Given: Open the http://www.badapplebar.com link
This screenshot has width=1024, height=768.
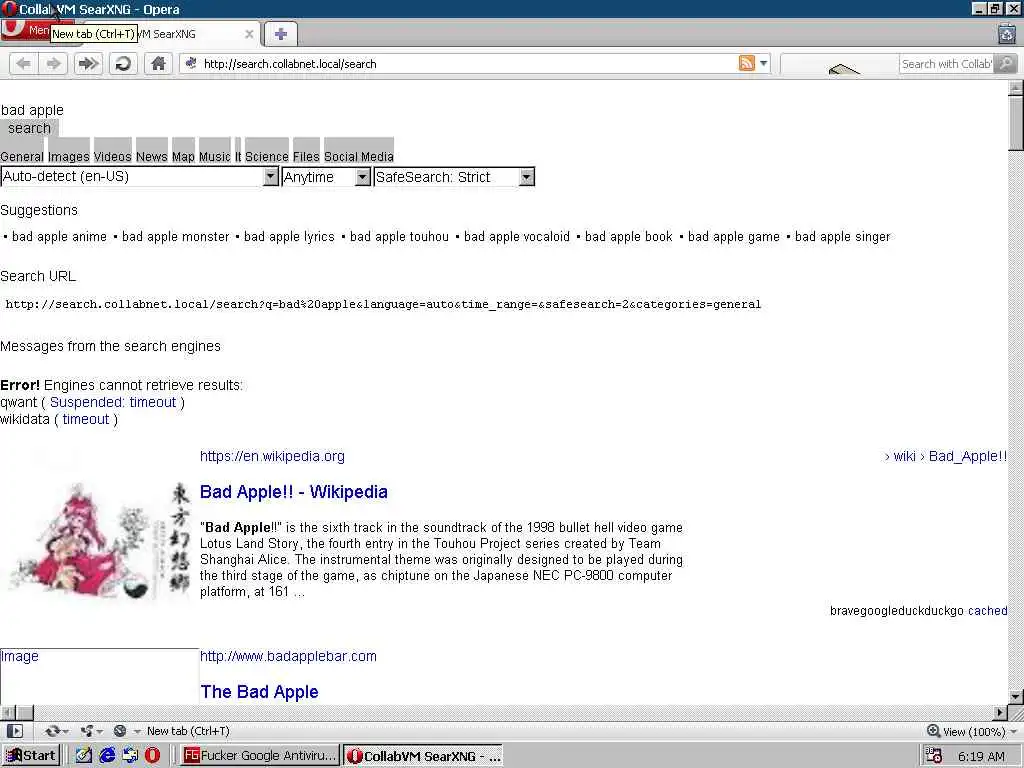Looking at the screenshot, I should (x=288, y=656).
